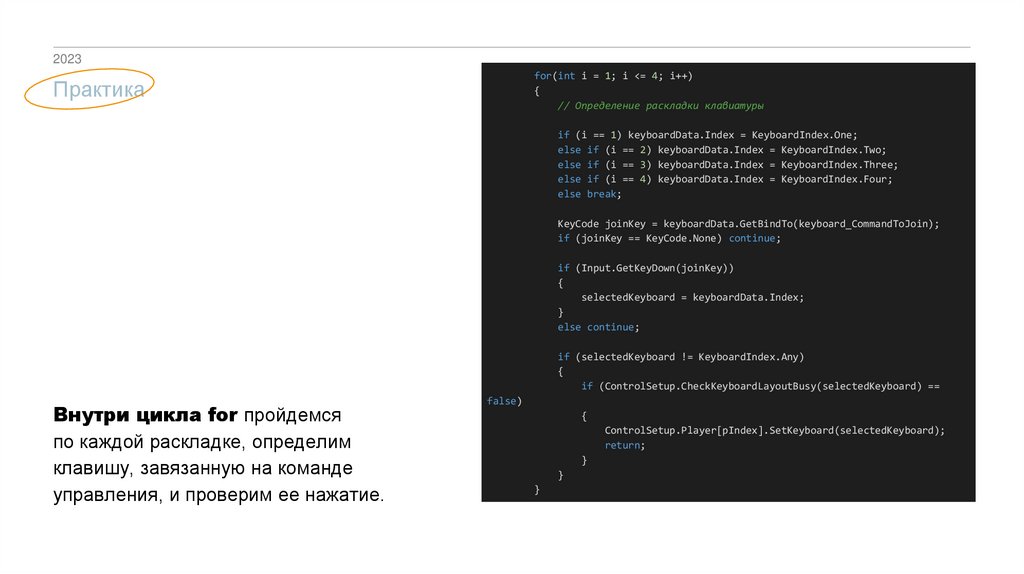The width and height of the screenshot is (1024, 574).
Task: Click the 'Практика' slide heading
Action: coord(99,89)
